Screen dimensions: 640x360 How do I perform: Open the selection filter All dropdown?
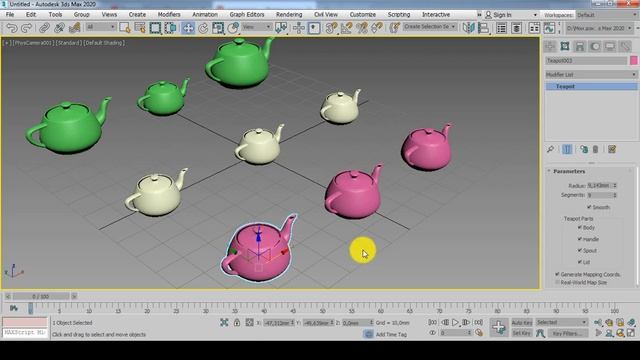(101, 27)
